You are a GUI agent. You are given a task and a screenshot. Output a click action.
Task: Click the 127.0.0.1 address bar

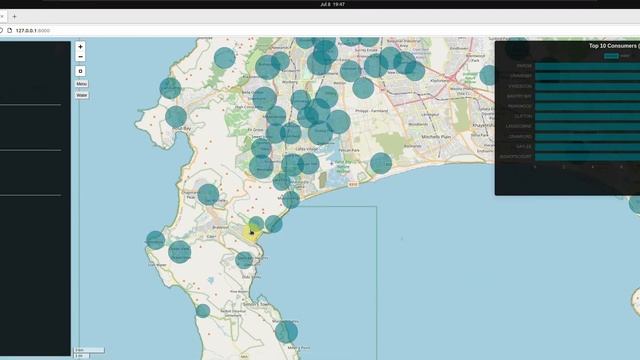(33, 31)
